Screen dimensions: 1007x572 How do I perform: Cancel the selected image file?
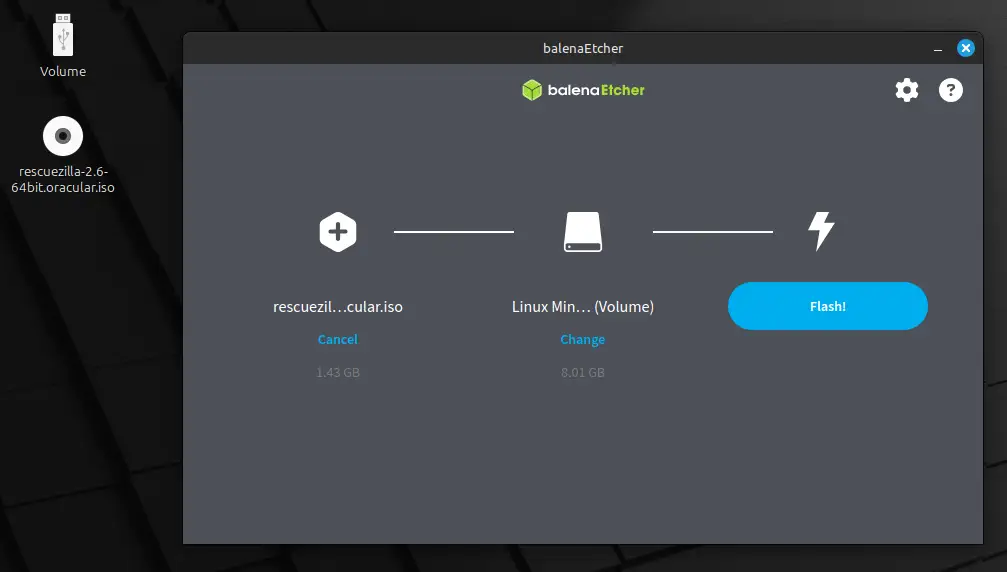[x=338, y=339]
